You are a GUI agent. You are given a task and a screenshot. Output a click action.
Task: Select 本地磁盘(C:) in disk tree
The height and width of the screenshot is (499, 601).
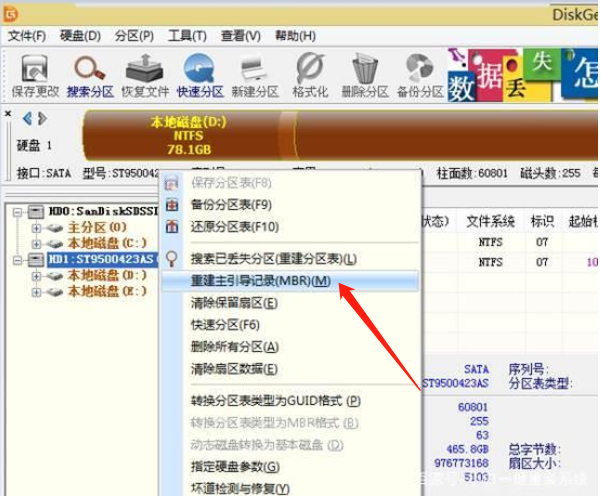click(x=107, y=243)
